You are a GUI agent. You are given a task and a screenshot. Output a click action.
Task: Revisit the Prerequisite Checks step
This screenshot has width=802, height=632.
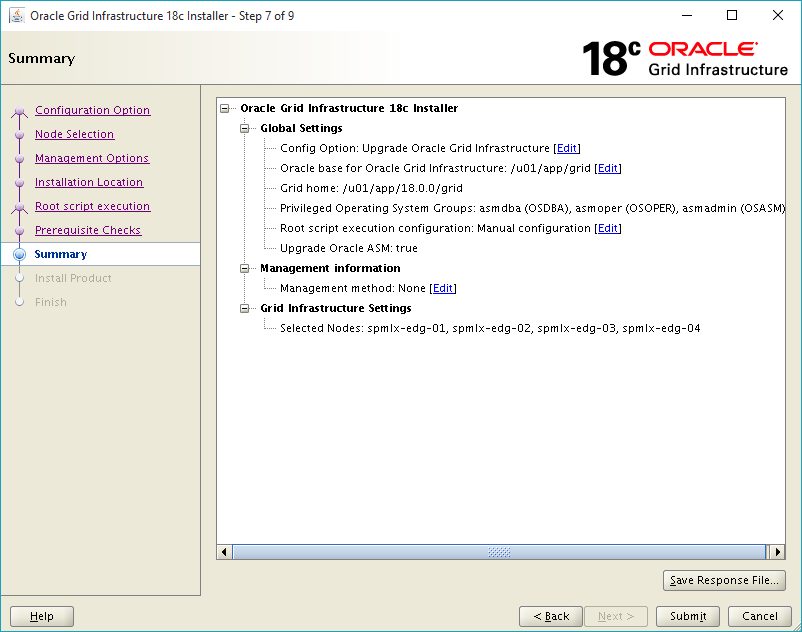88,230
